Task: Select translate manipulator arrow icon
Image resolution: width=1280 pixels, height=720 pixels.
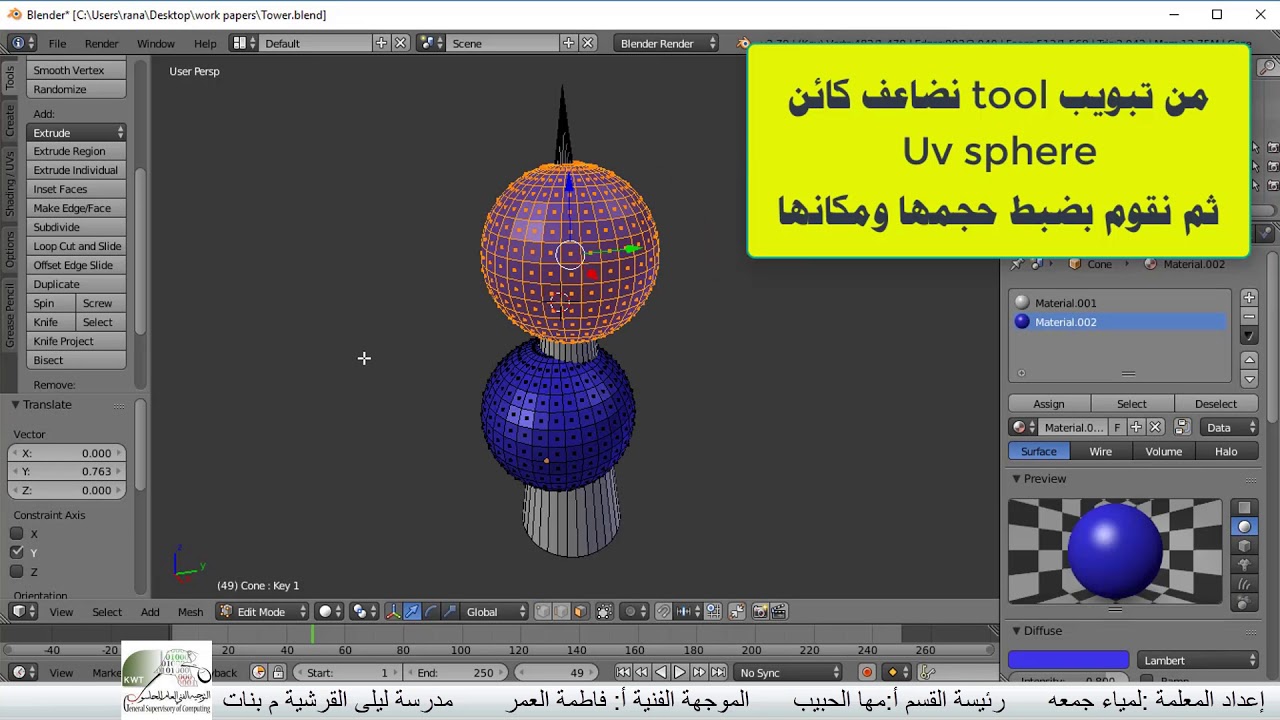Action: (x=412, y=611)
